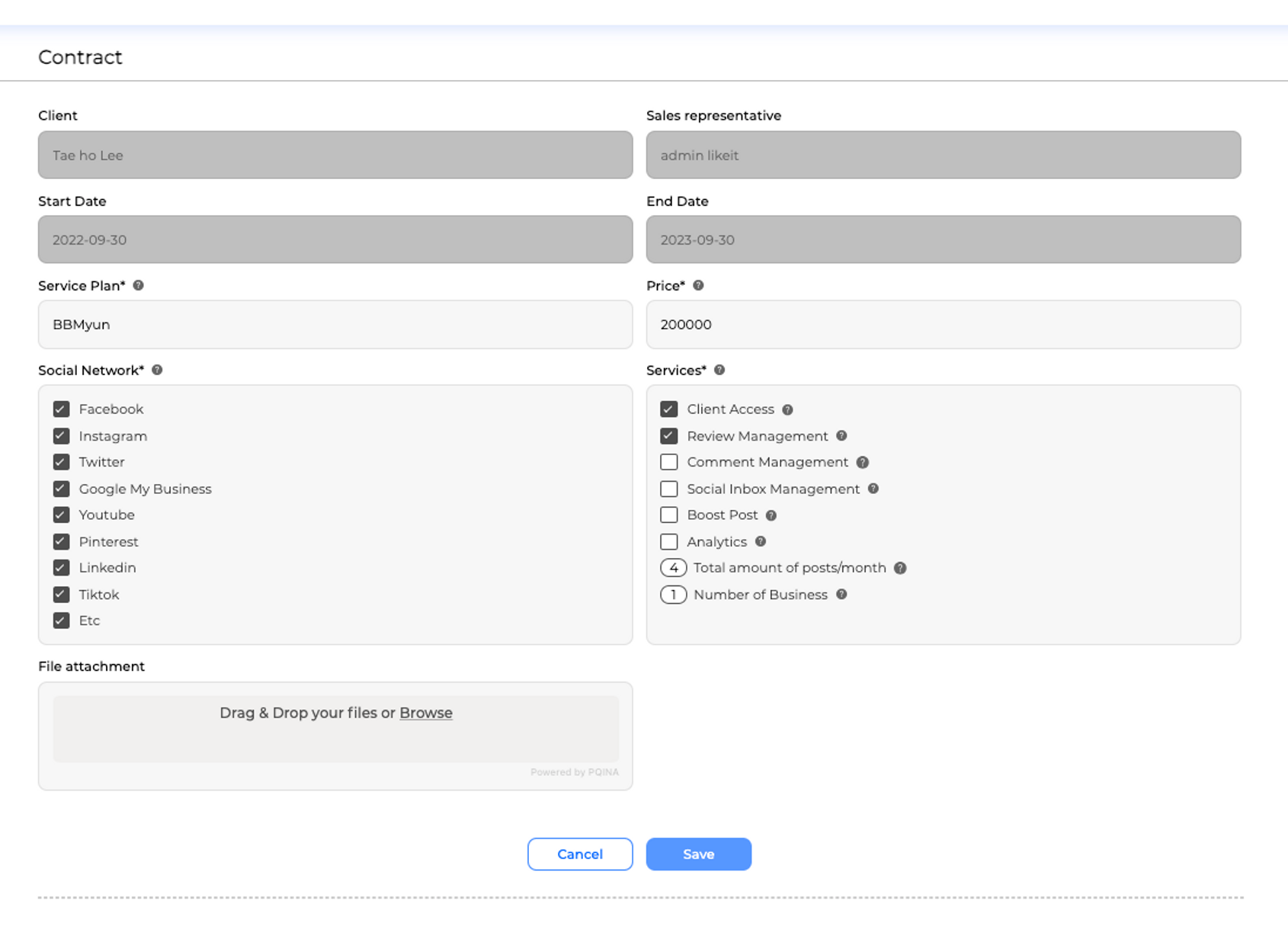
Task: Click the Social Inbox Management info icon
Action: click(873, 489)
